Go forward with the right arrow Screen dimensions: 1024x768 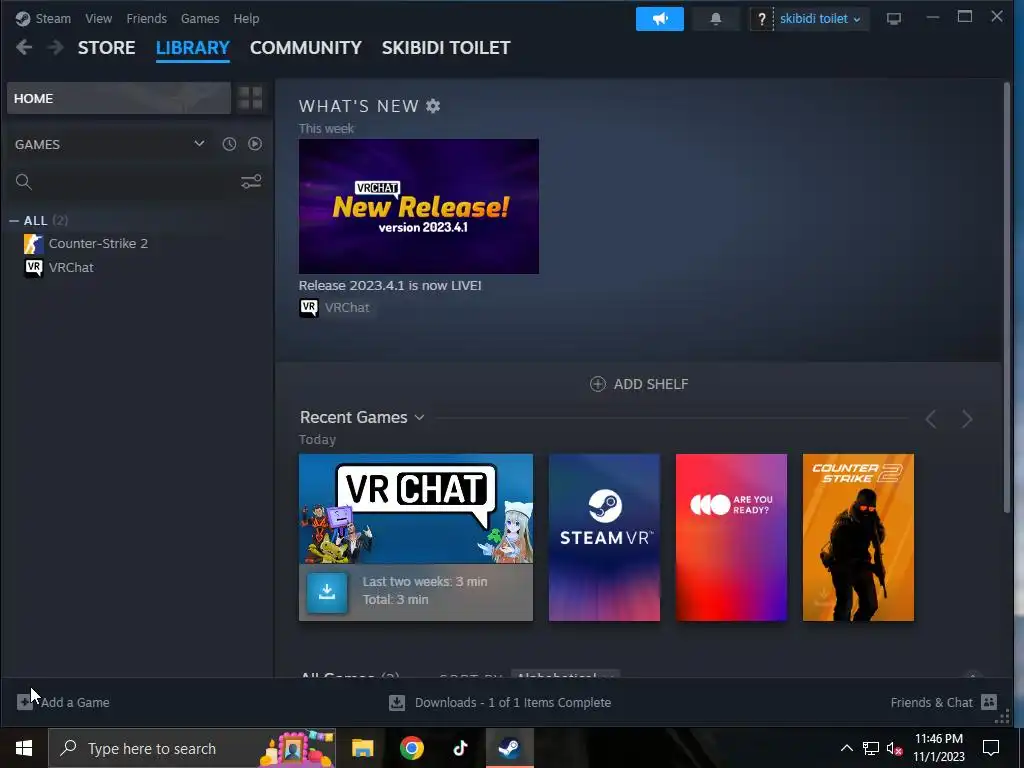[x=56, y=47]
